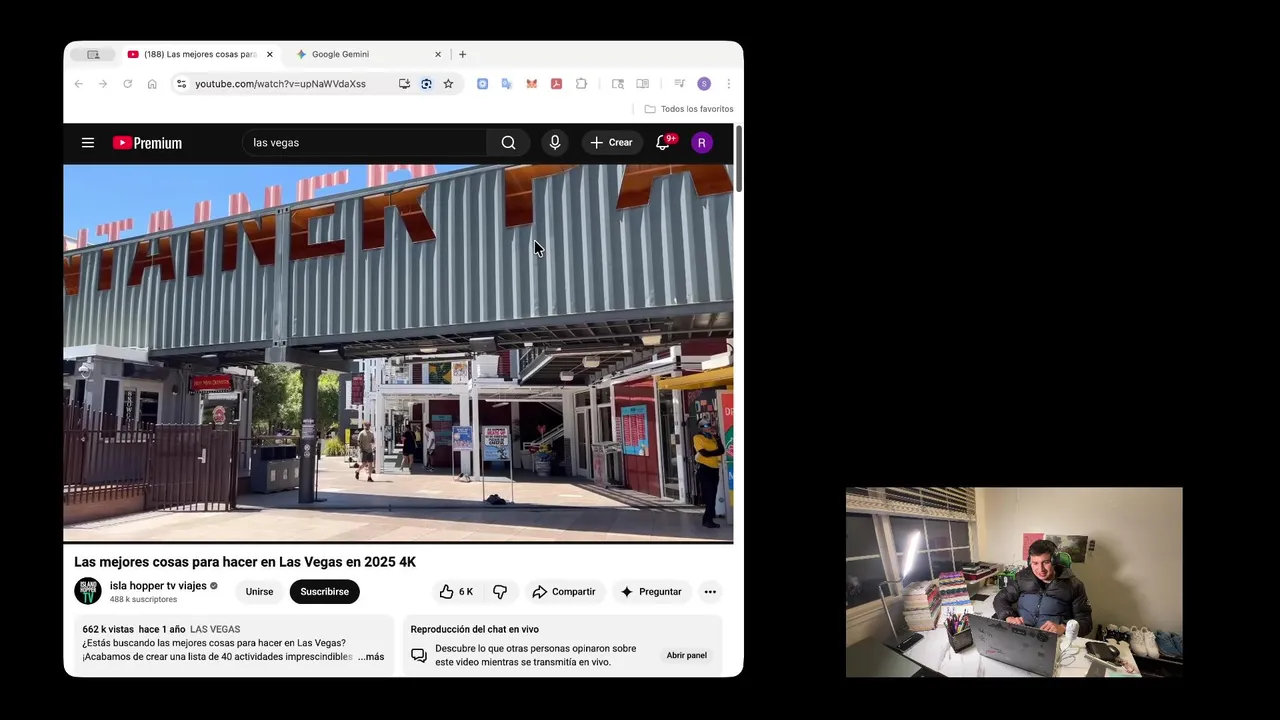
Task: Click the Preguntar button
Action: pos(651,592)
